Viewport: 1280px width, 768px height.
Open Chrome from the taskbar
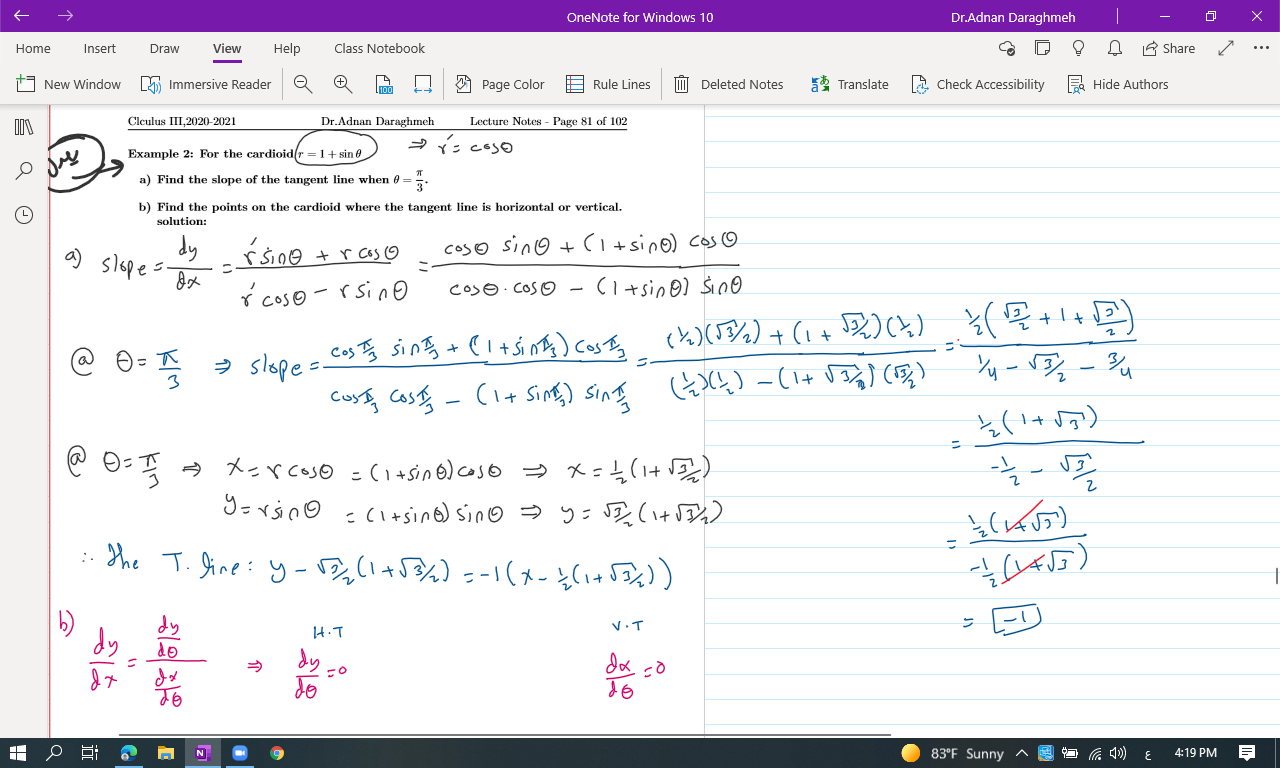pos(276,753)
